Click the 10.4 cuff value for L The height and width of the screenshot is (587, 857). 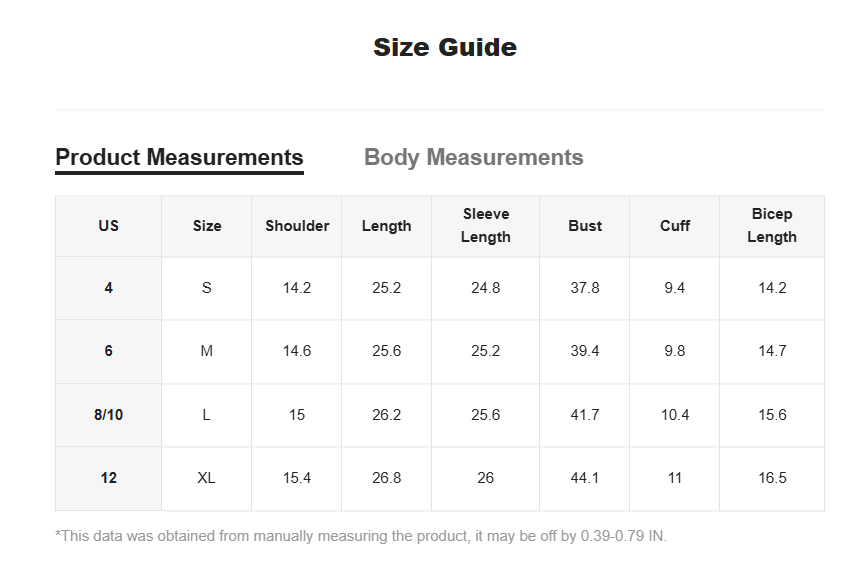coord(674,415)
